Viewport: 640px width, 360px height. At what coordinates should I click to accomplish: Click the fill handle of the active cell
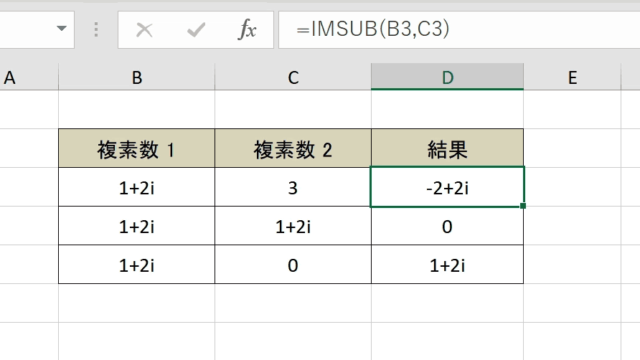[523, 206]
